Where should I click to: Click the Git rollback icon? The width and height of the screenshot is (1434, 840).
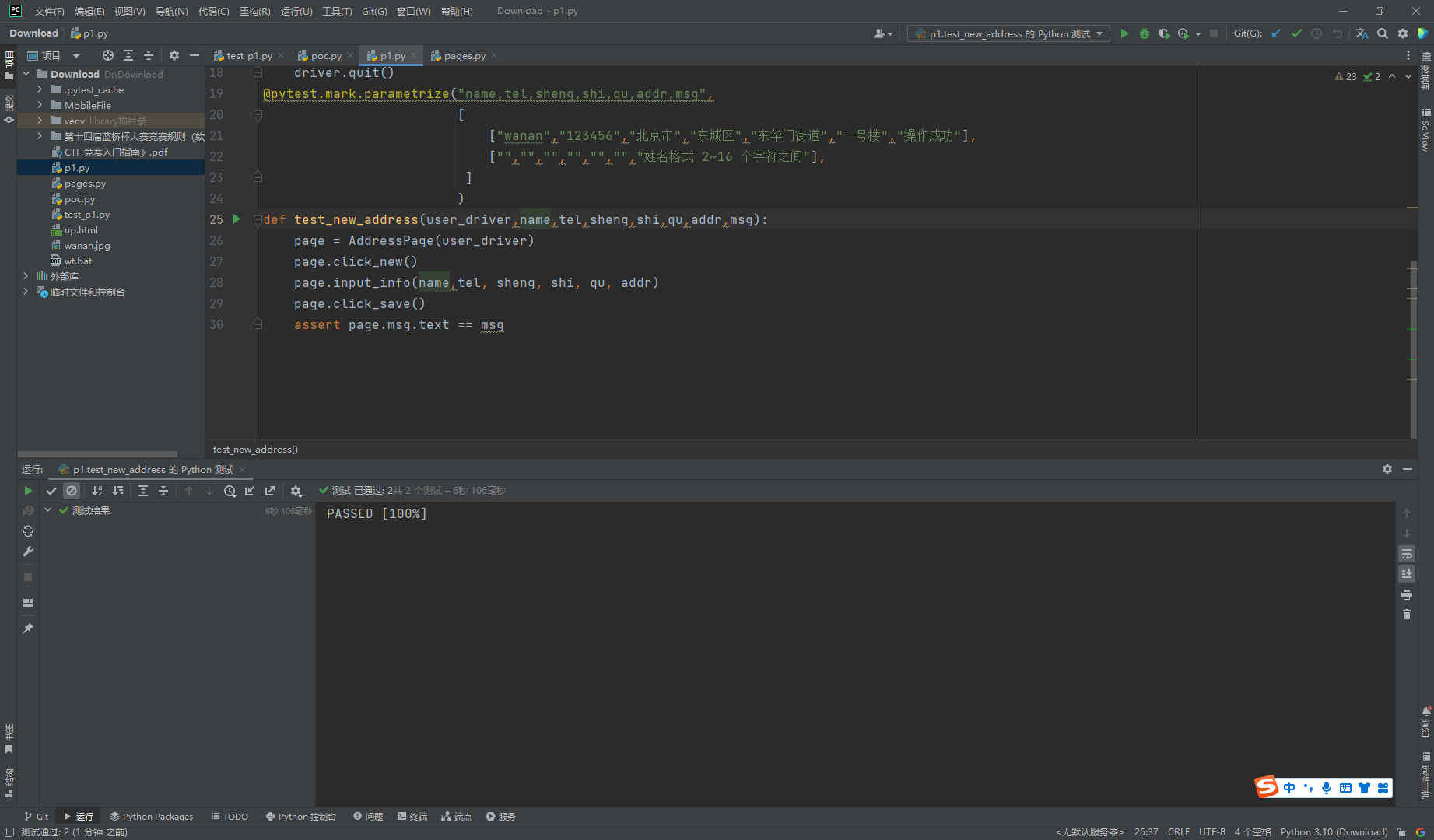[x=1337, y=33]
